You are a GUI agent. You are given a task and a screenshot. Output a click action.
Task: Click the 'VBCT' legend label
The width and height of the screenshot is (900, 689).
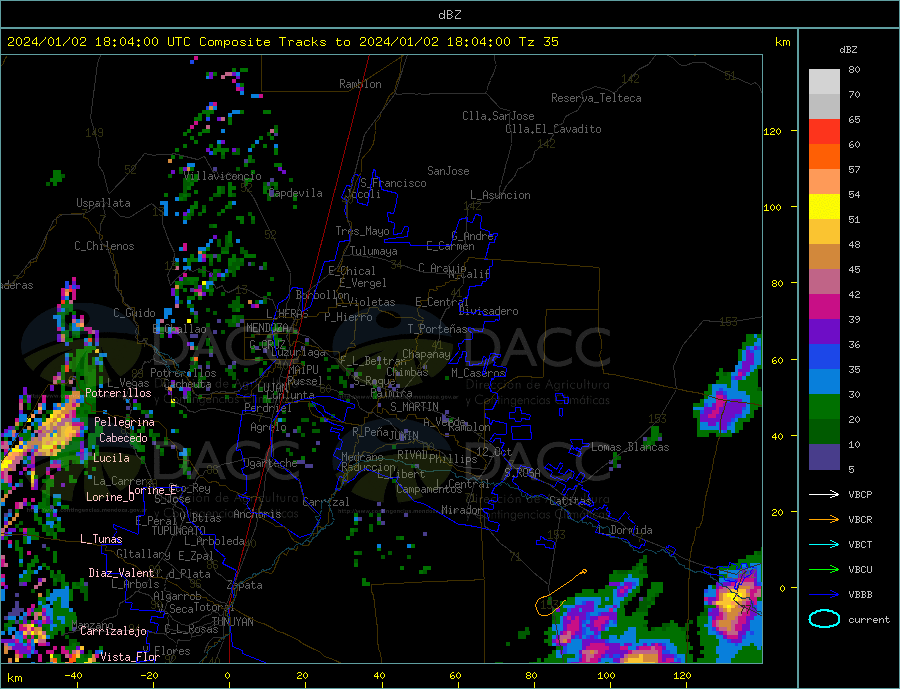click(860, 544)
